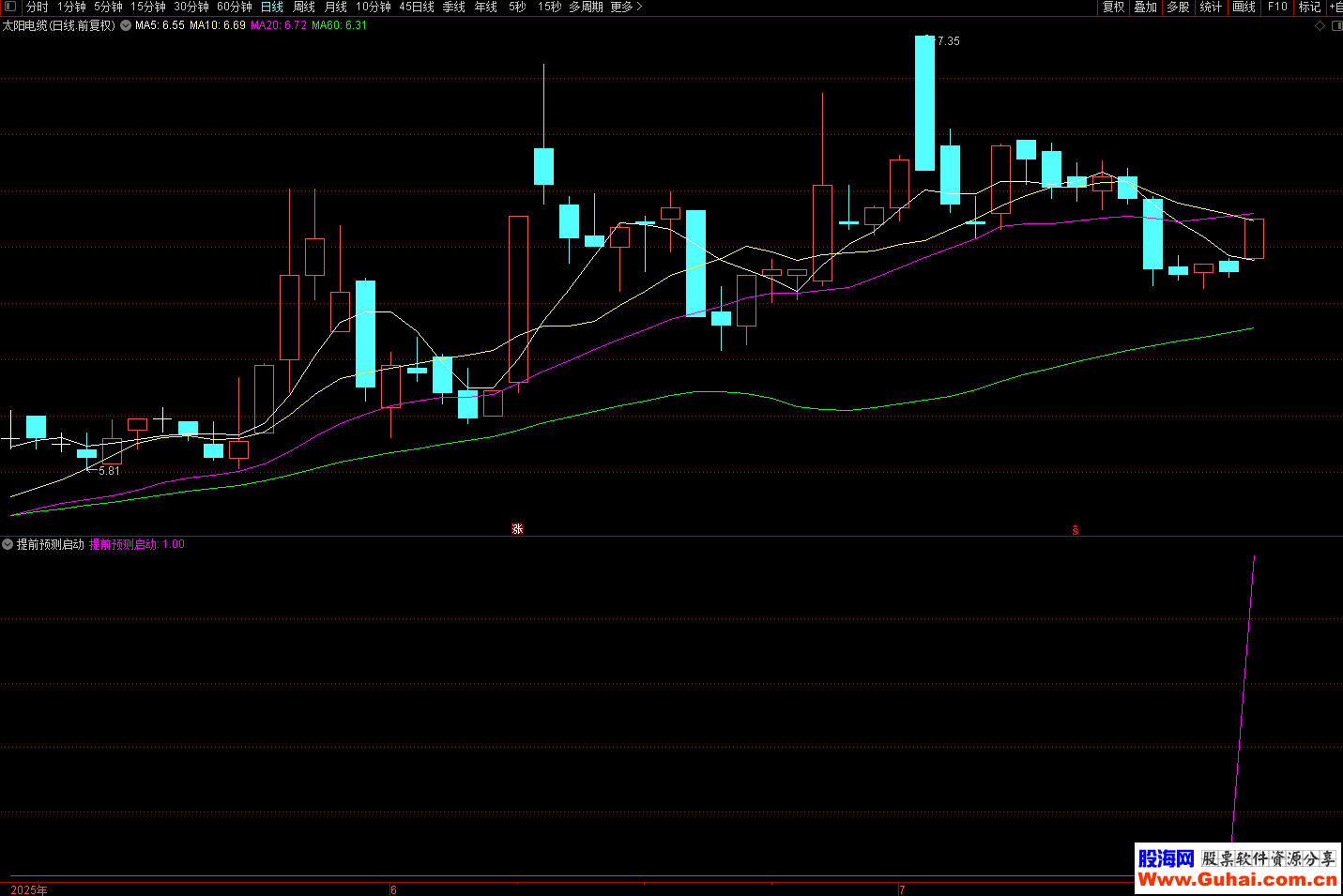This screenshot has height=896, width=1343.
Task: Open F10 company information
Action: [x=1277, y=7]
